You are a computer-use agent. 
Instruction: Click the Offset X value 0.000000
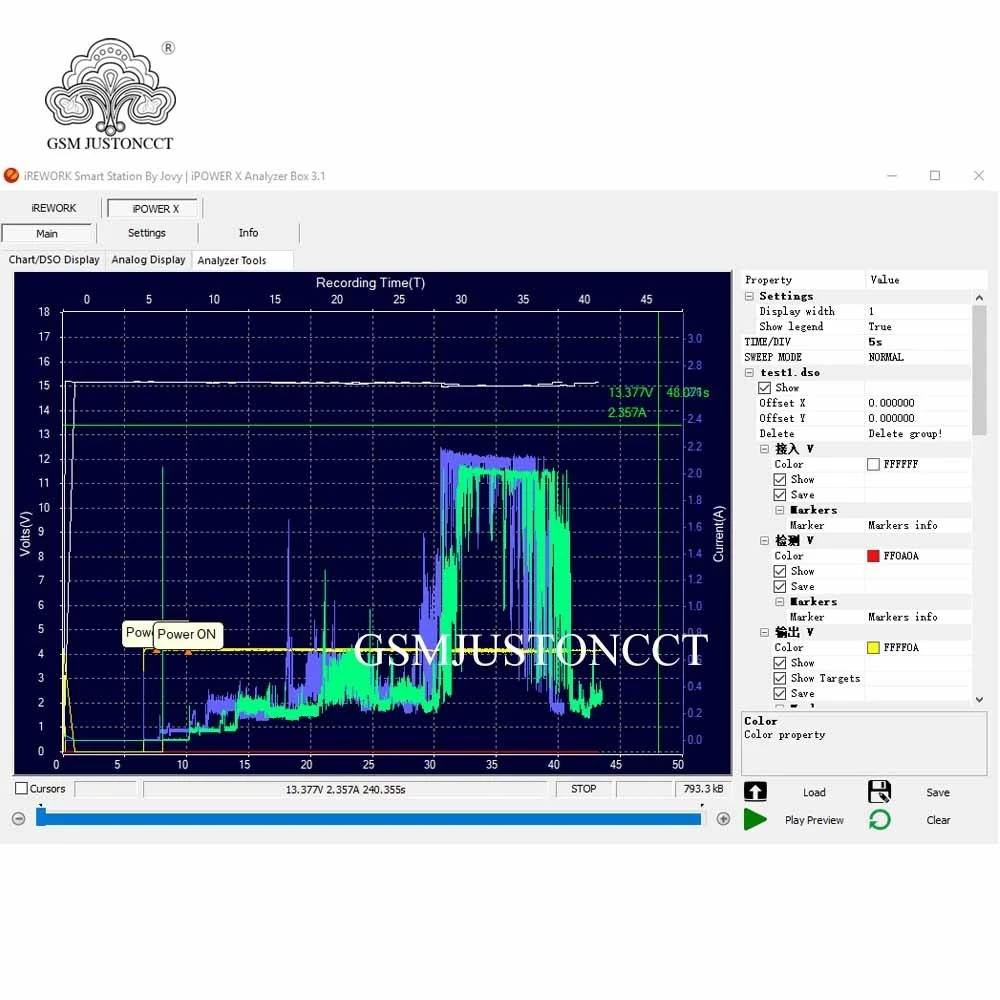point(892,403)
